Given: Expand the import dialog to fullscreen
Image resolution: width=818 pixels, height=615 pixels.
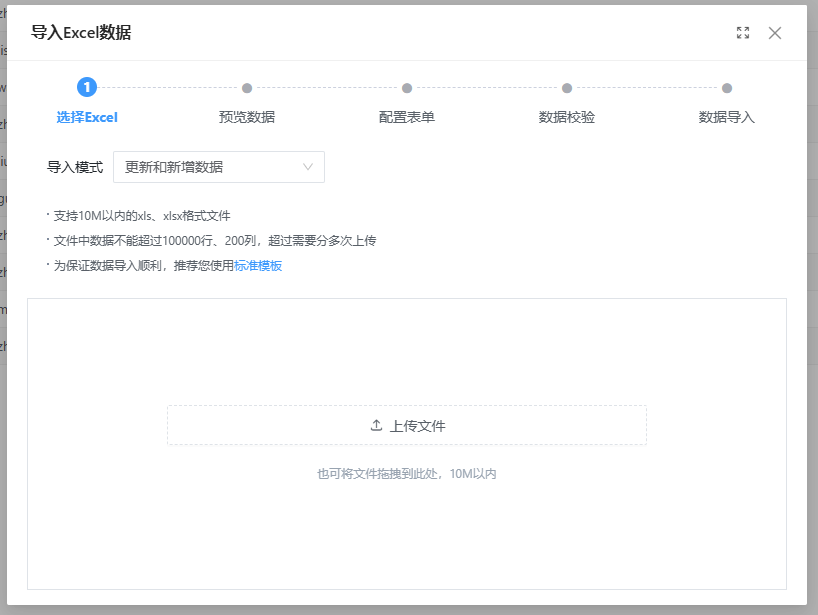Looking at the screenshot, I should [743, 33].
